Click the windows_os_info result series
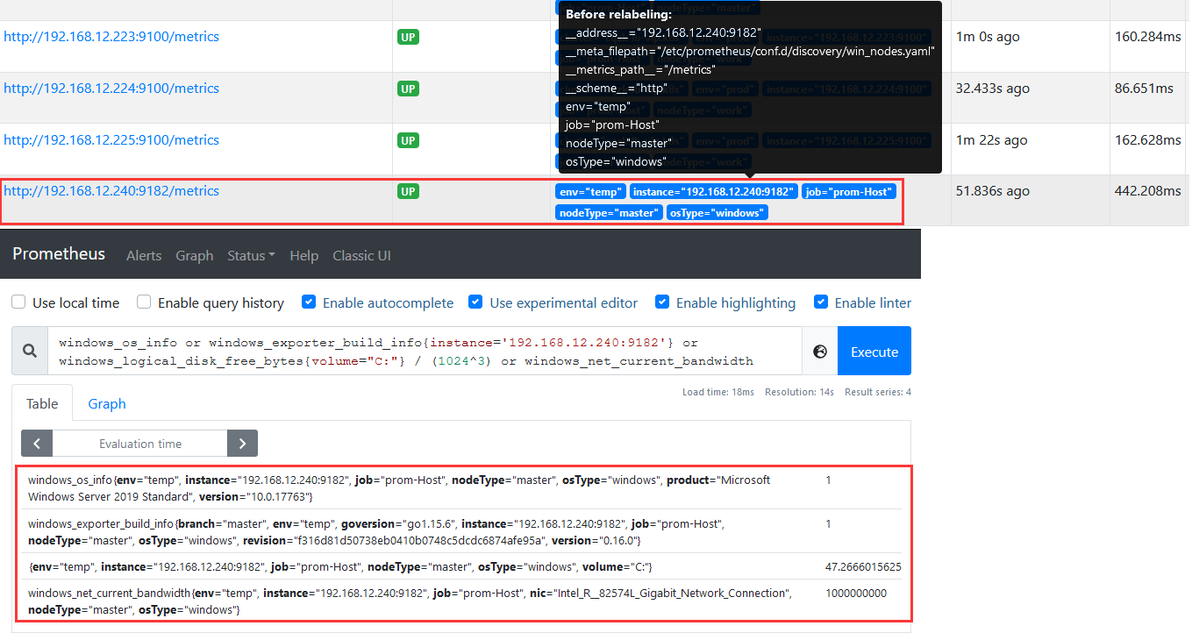The width and height of the screenshot is (1192, 640). (x=399, y=488)
